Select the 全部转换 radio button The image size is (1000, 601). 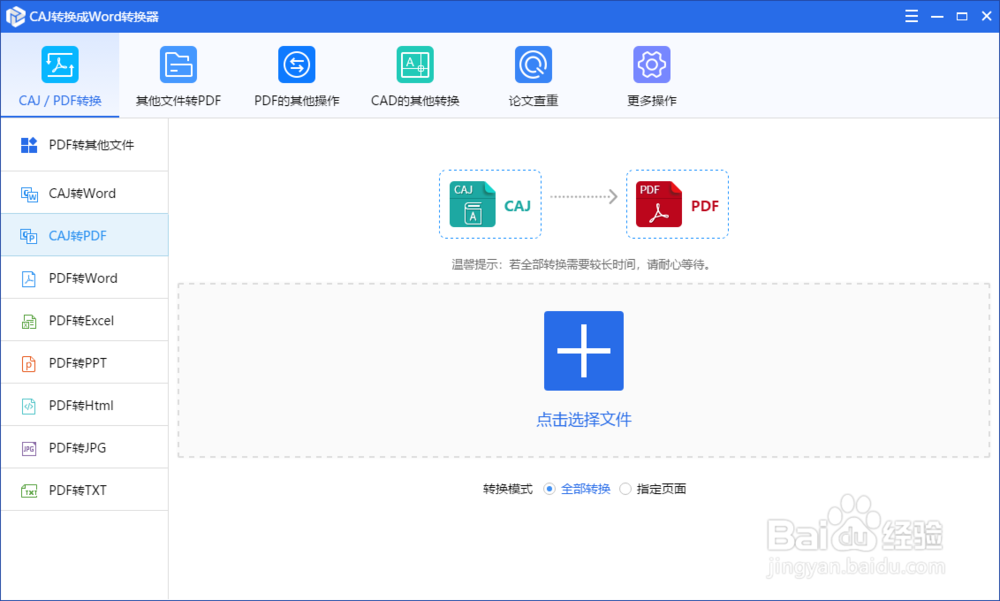pyautogui.click(x=548, y=488)
